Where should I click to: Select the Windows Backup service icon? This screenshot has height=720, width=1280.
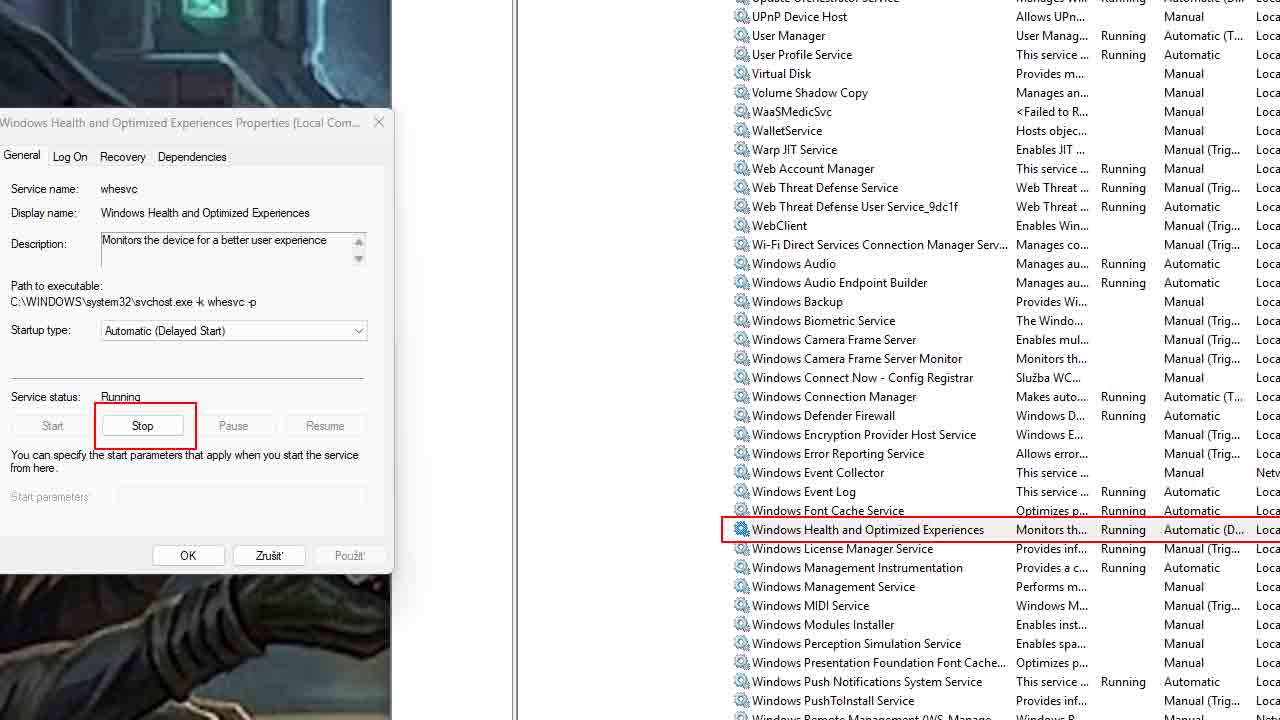click(x=741, y=302)
